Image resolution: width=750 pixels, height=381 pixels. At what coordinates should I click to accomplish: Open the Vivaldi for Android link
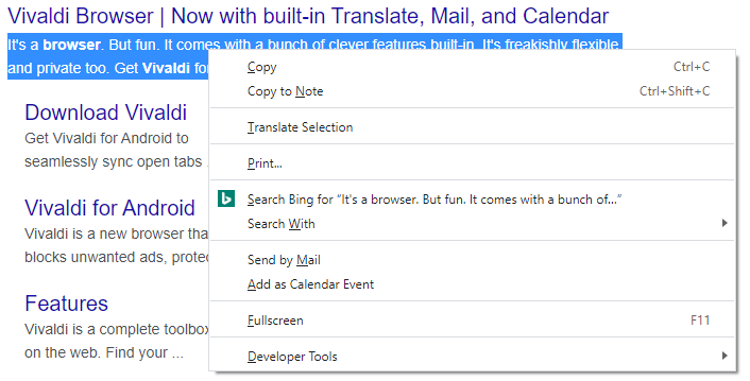coord(110,208)
